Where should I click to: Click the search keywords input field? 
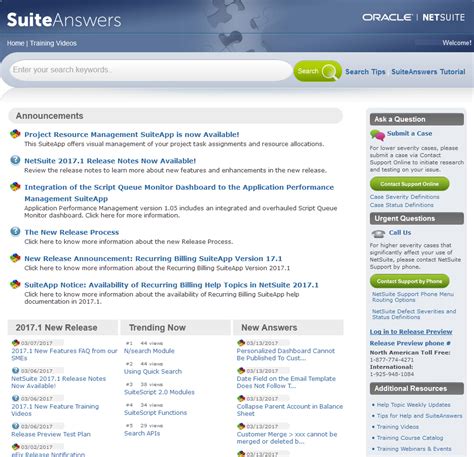pyautogui.click(x=151, y=70)
